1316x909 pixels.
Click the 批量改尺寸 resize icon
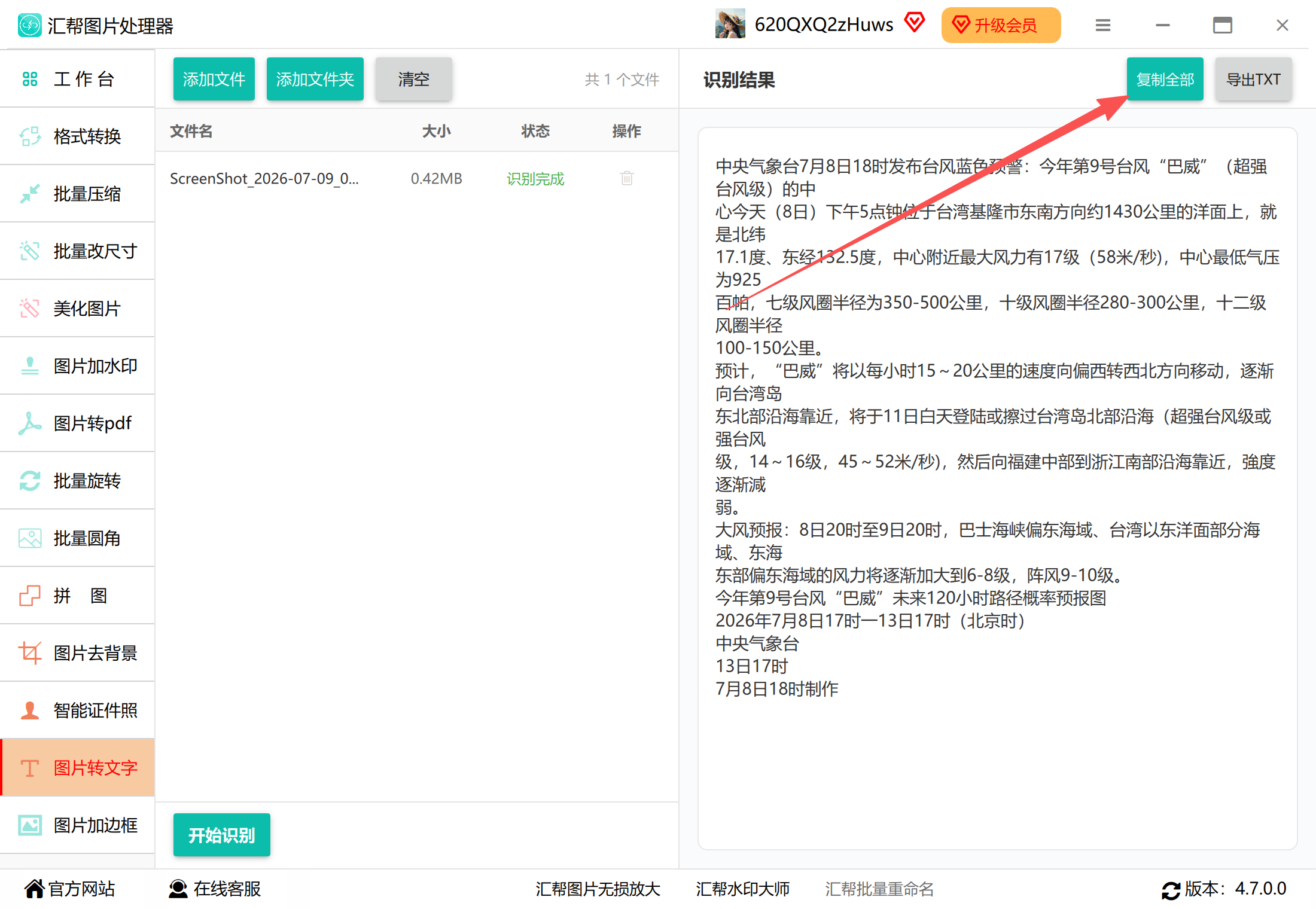[30, 251]
